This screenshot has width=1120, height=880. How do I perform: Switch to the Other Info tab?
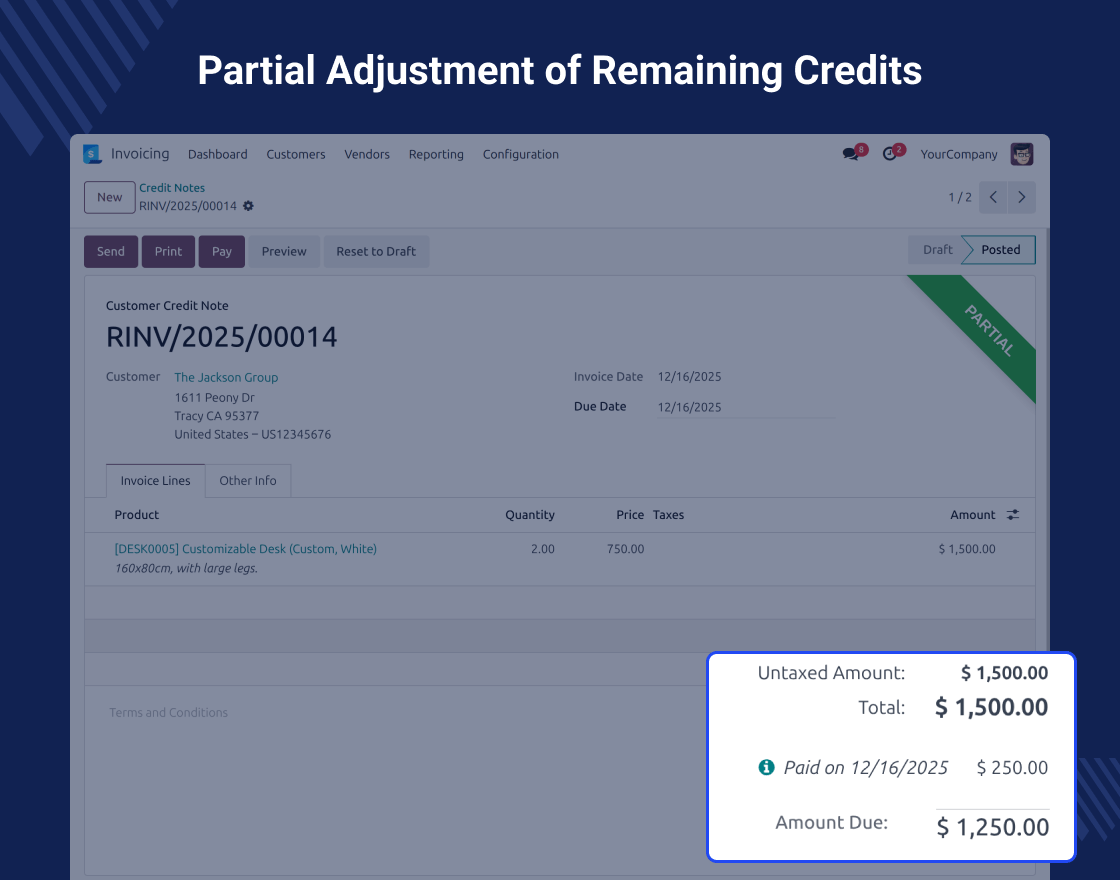[x=248, y=481]
